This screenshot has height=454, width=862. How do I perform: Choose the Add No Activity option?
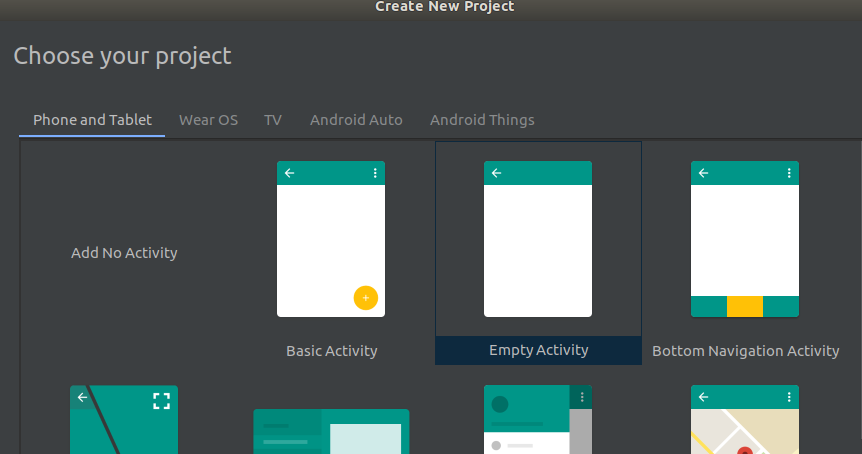pos(124,253)
